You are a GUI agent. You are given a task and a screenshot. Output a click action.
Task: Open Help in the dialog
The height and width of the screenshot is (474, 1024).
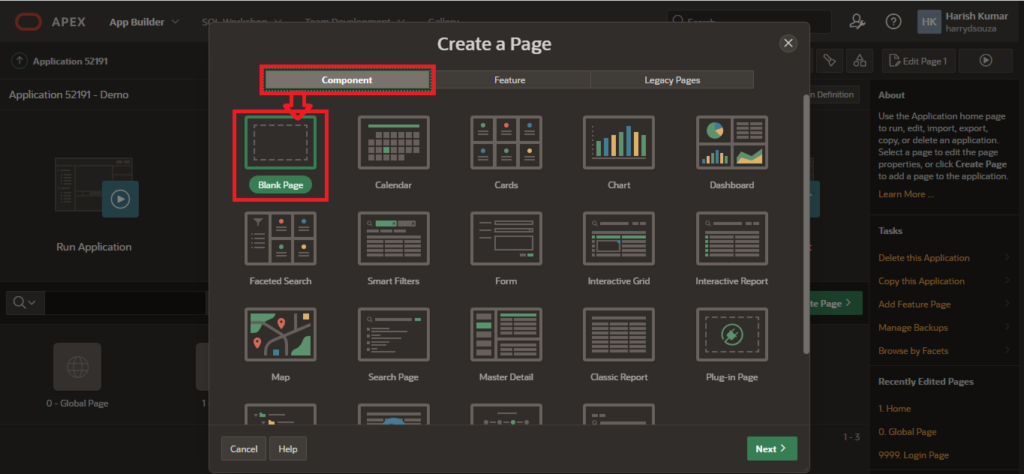[x=288, y=449]
